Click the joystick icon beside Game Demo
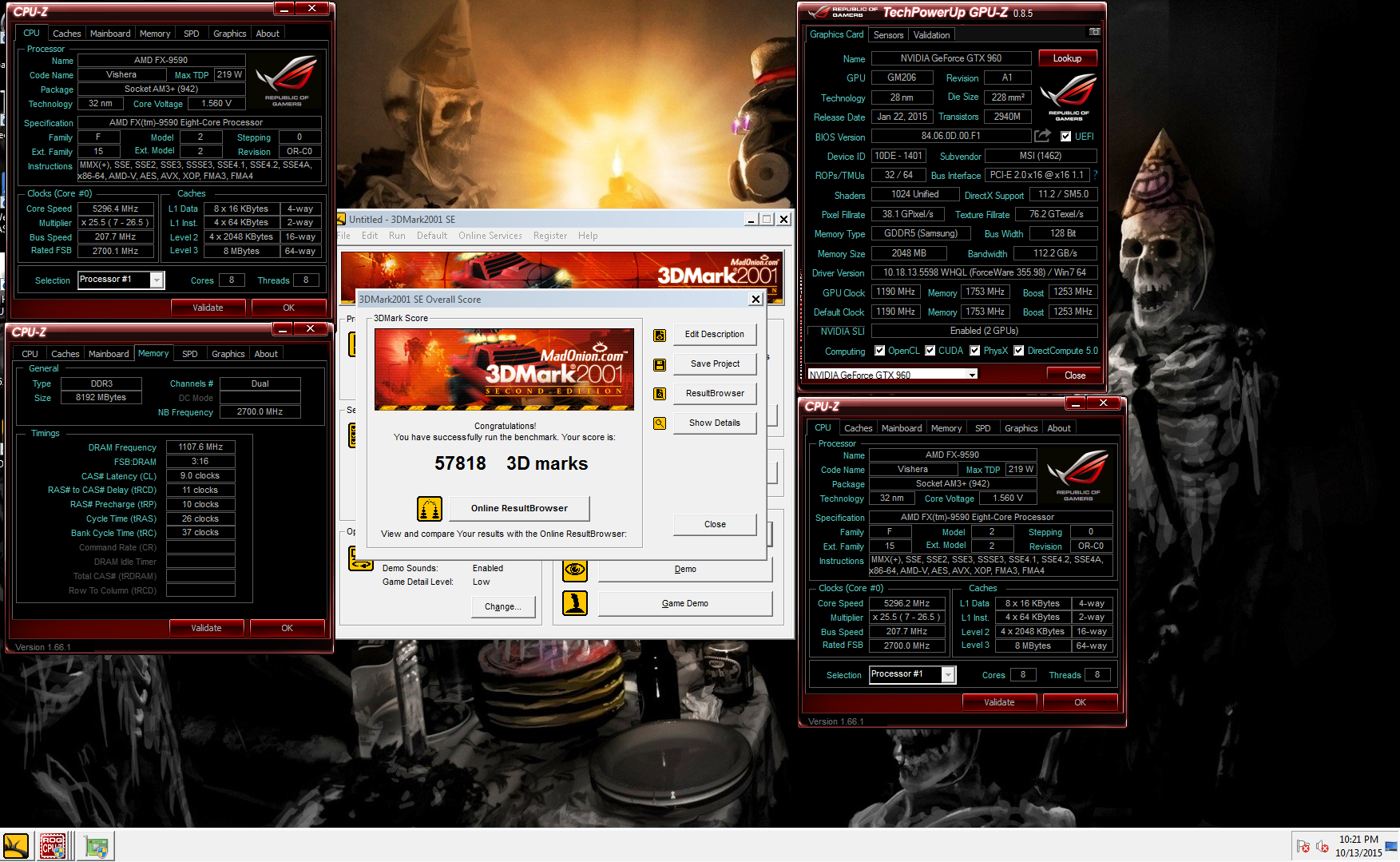This screenshot has width=1400, height=862. 575,603
